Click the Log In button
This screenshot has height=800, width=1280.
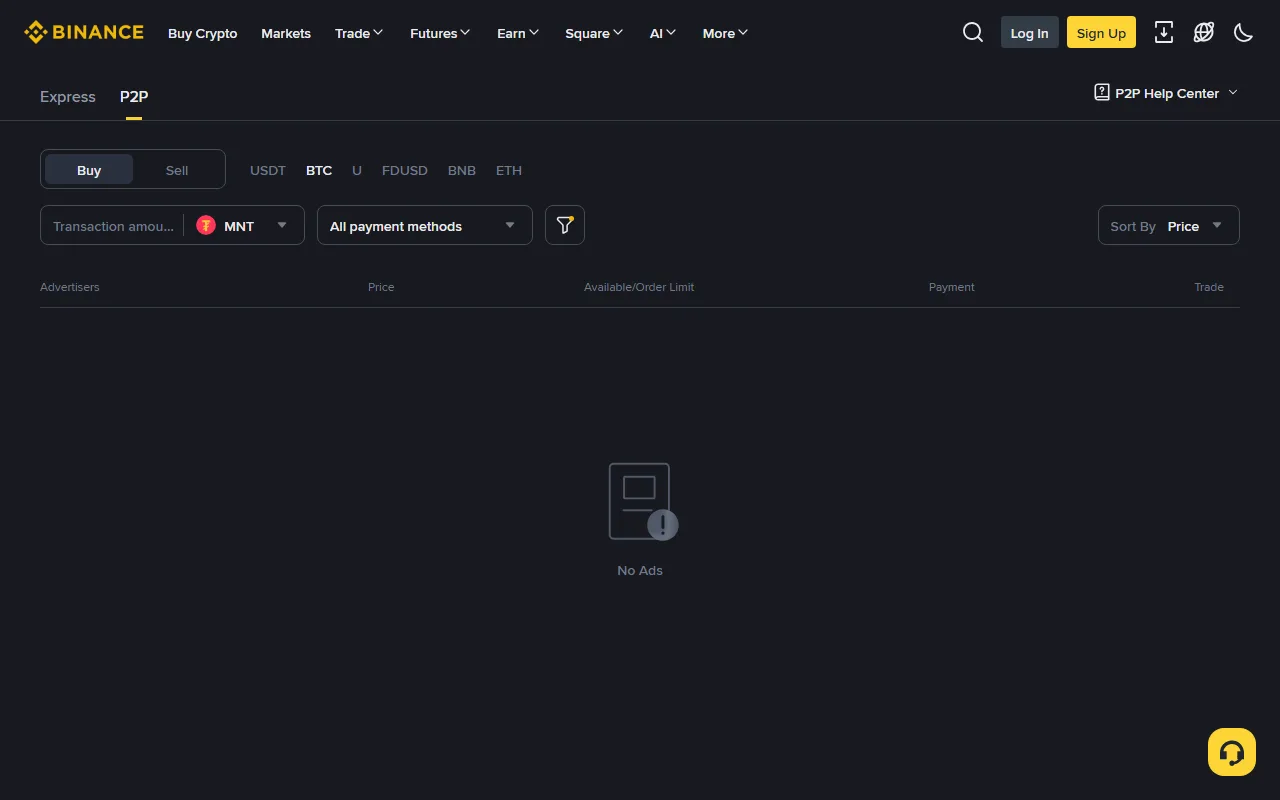pyautogui.click(x=1030, y=32)
